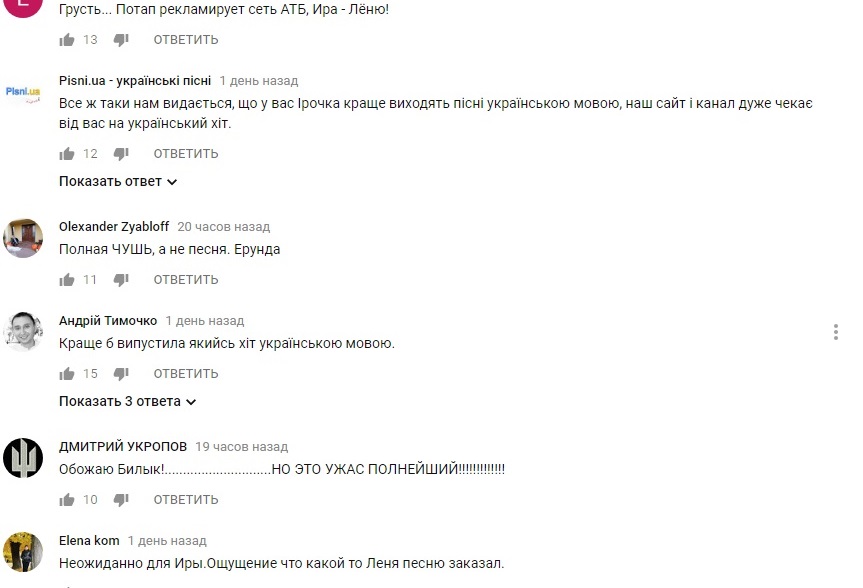Viewport: 863px width, 588px height.
Task: Expand 'Показать ответ' under Pisni.ua comment
Action: [118, 181]
